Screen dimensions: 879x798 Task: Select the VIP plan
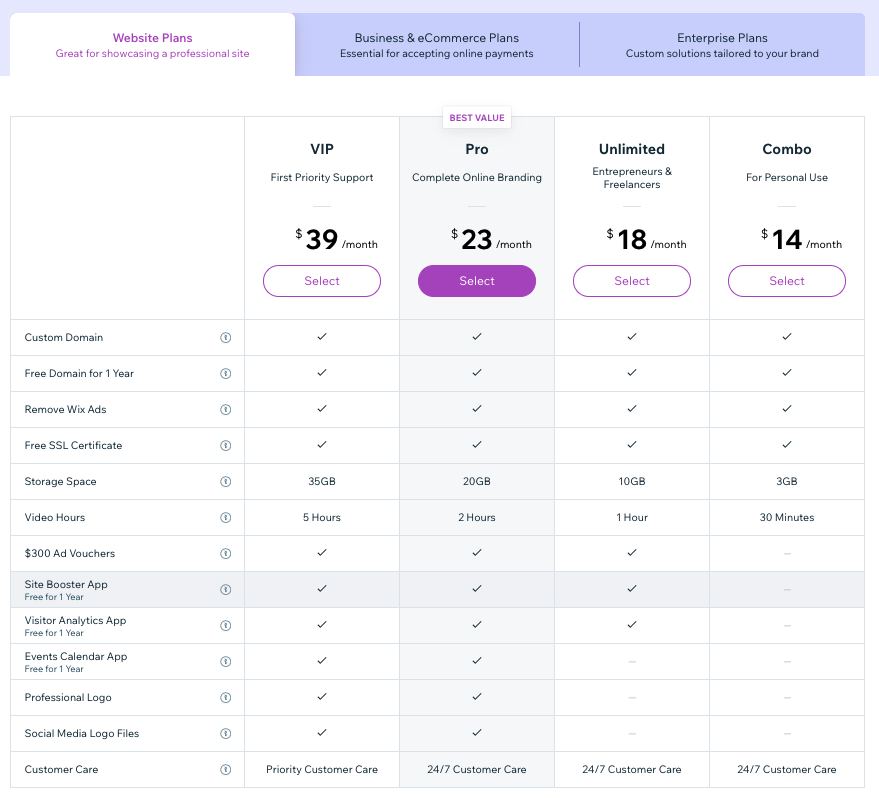pyautogui.click(x=322, y=281)
